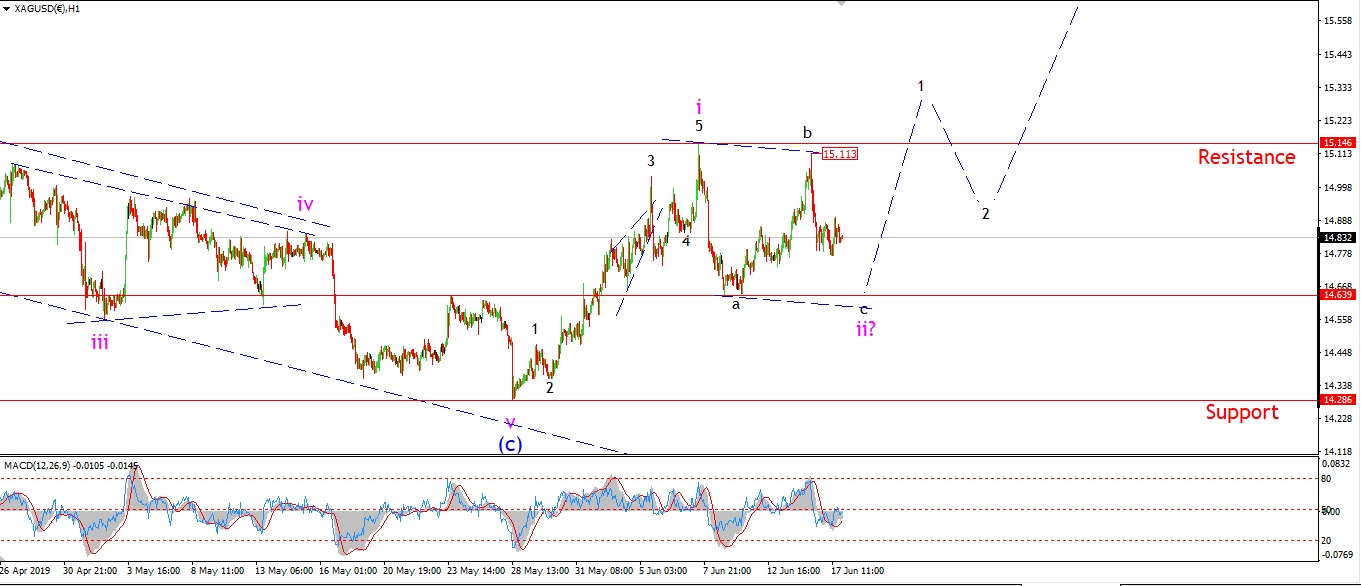Click the 0.0832 value on MACD scale
This screenshot has width=1361, height=586.
tap(1337, 465)
